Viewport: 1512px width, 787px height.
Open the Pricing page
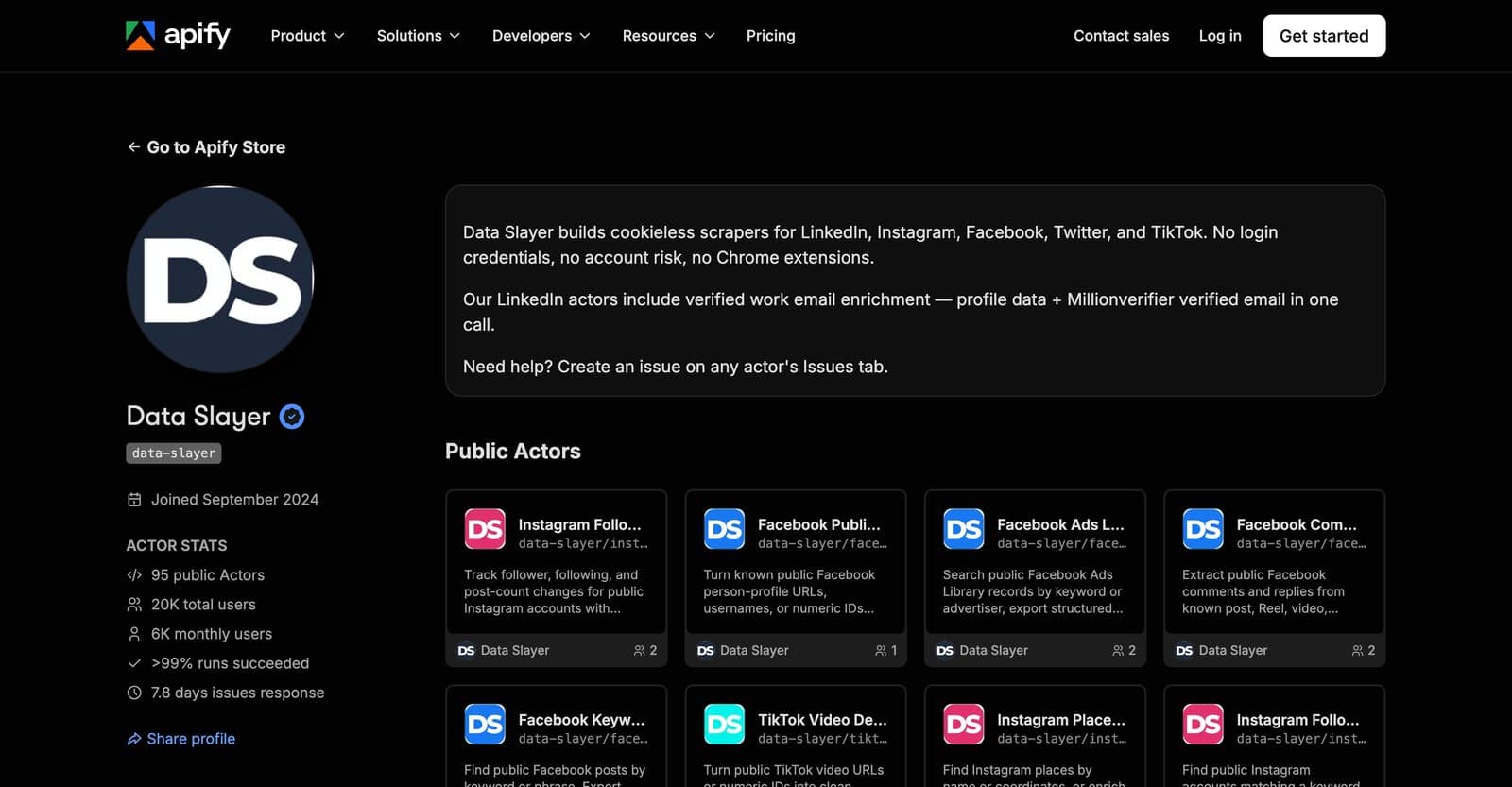pos(771,36)
